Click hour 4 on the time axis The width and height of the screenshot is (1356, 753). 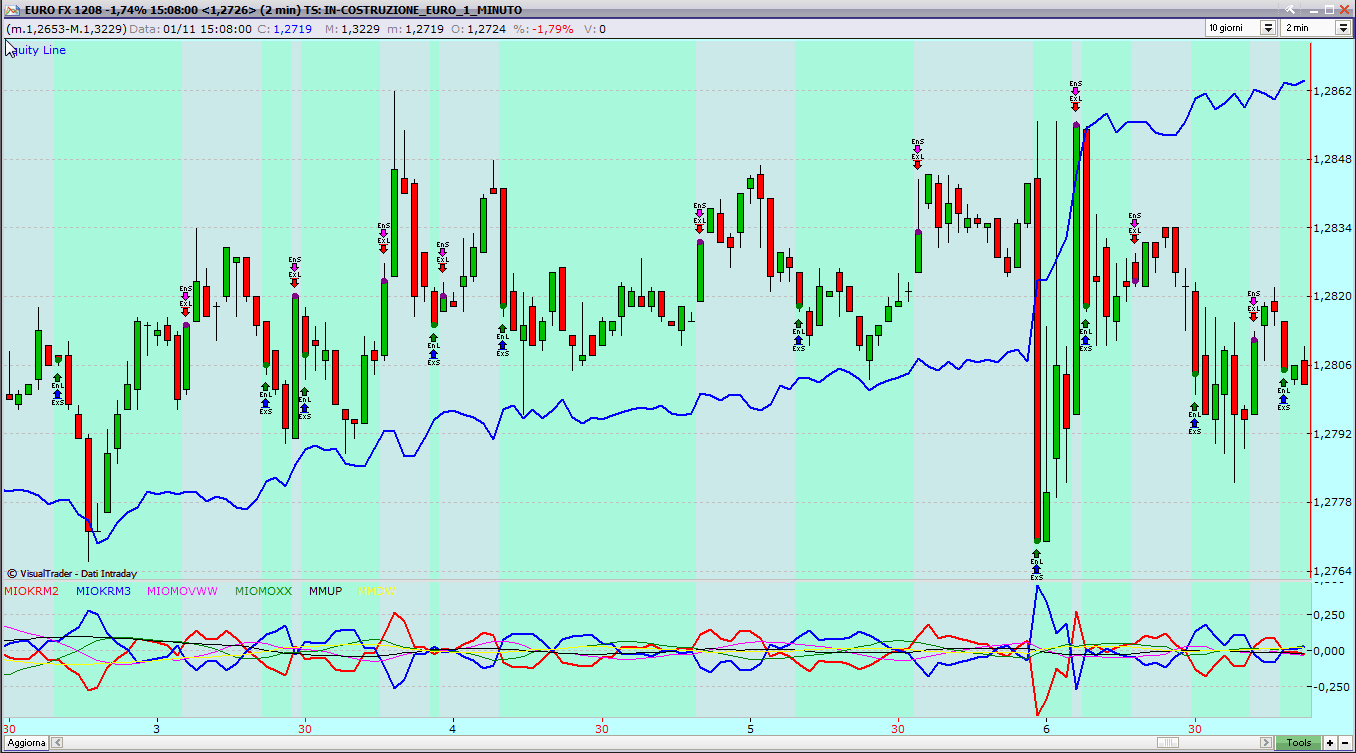(x=452, y=728)
